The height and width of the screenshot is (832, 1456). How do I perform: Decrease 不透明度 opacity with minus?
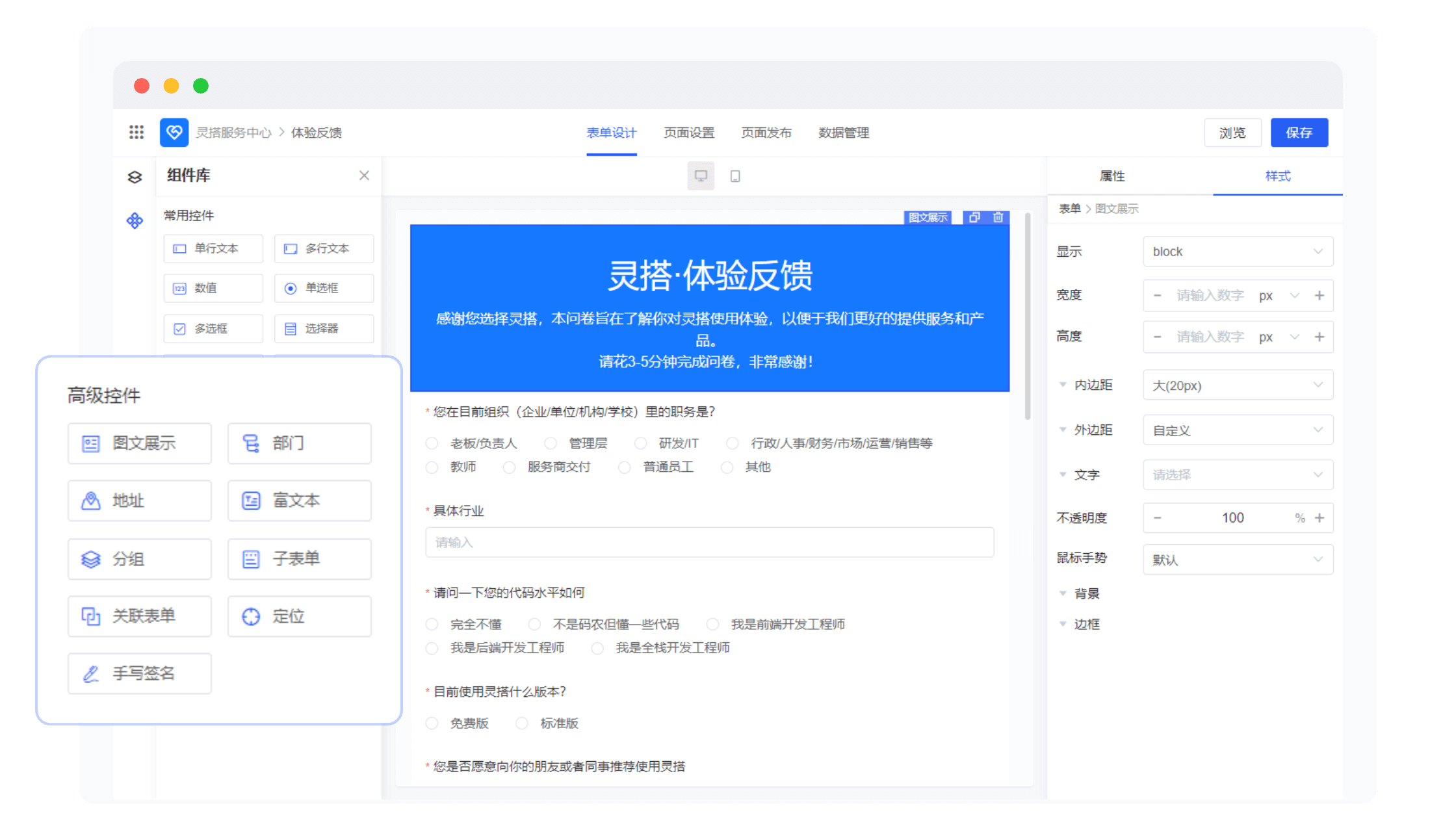coord(1157,518)
